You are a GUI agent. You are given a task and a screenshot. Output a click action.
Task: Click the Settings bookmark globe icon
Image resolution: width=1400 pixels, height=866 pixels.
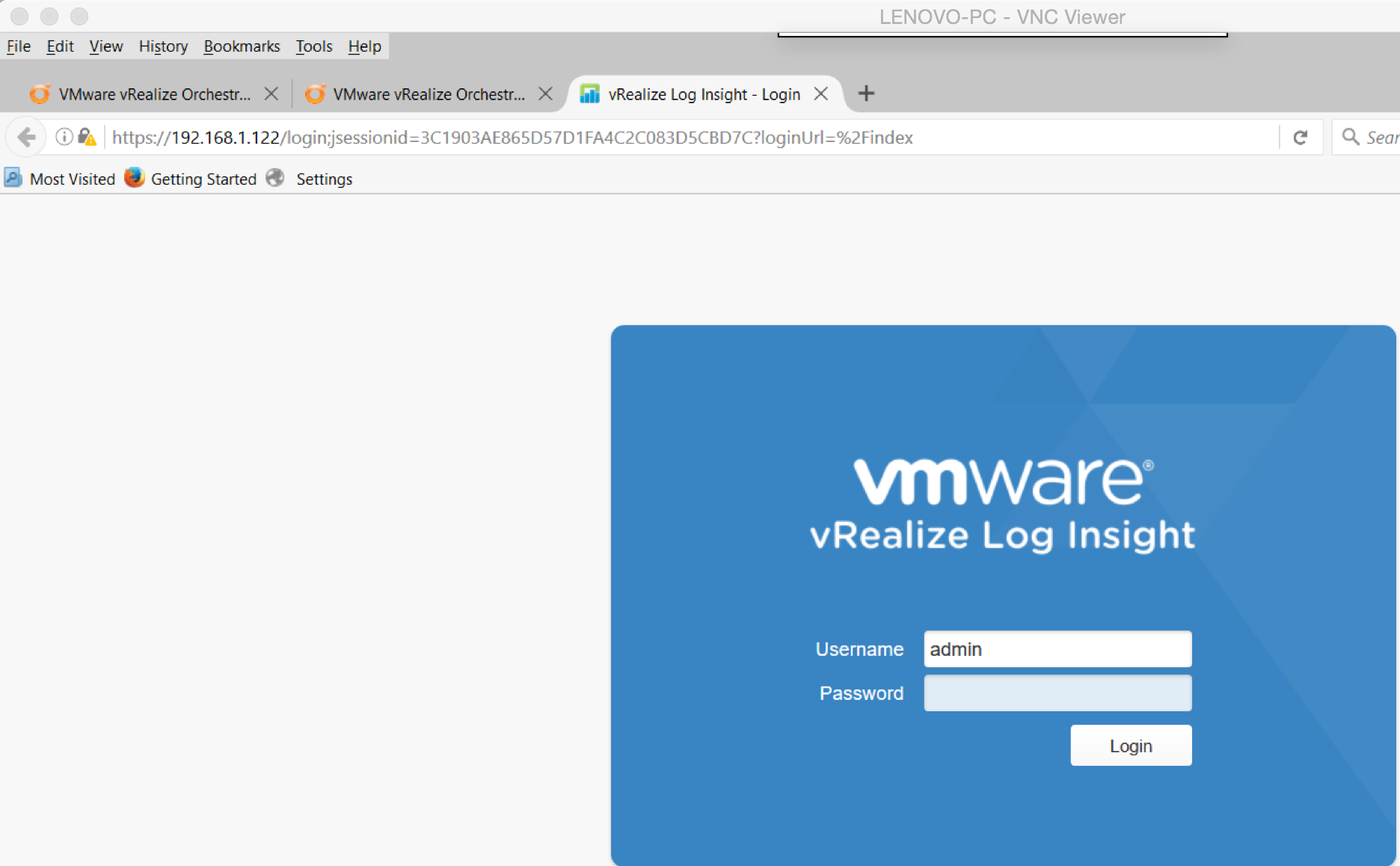275,178
